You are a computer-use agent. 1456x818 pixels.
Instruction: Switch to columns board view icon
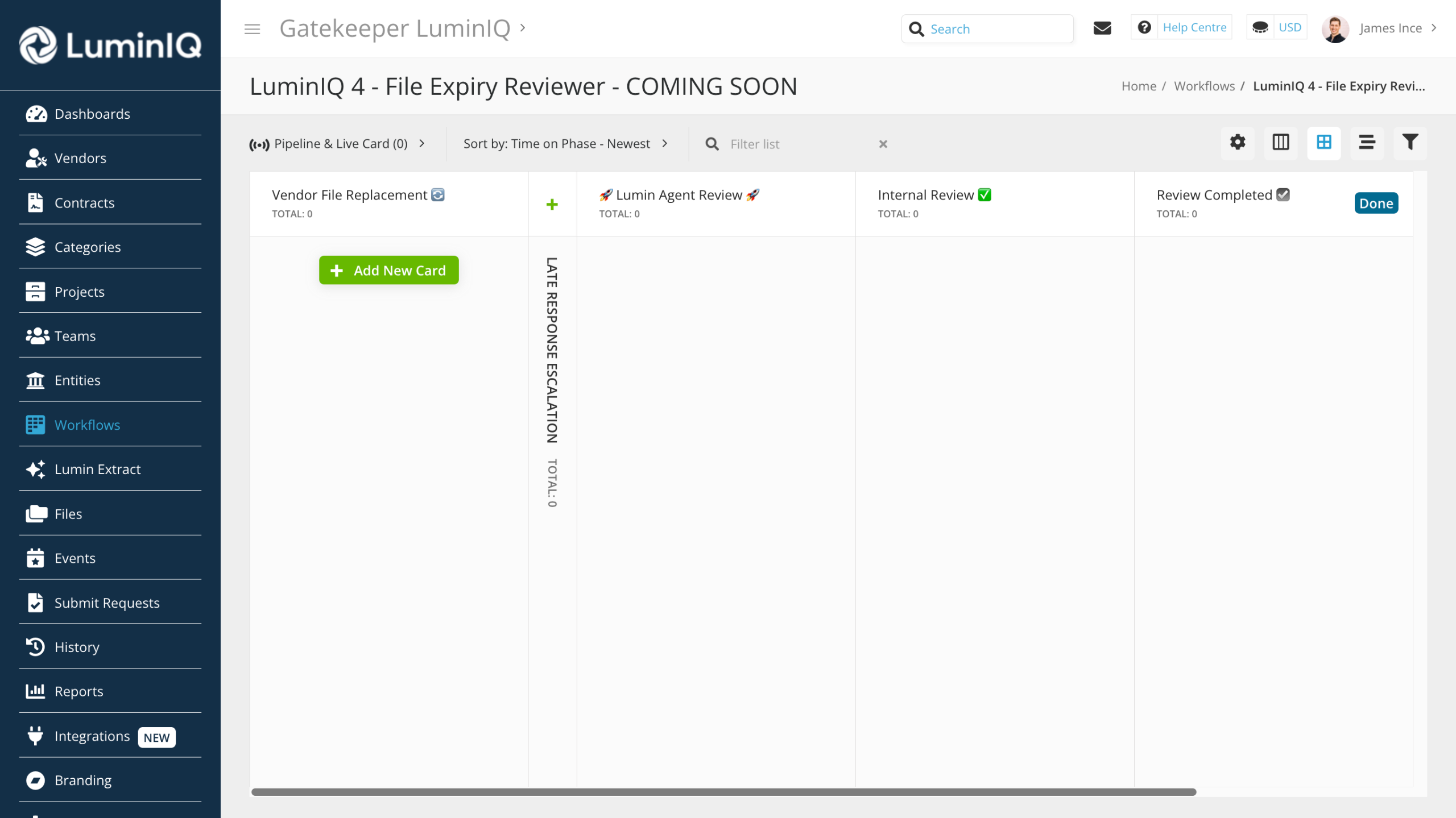[1280, 143]
